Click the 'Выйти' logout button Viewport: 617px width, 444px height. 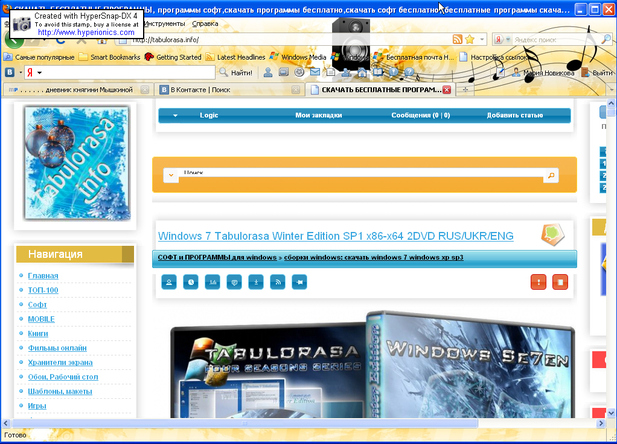pos(598,72)
